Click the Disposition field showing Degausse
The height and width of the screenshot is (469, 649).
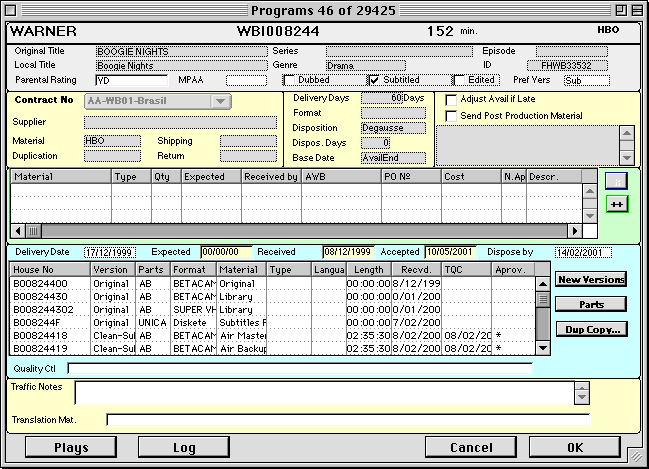tap(393, 128)
